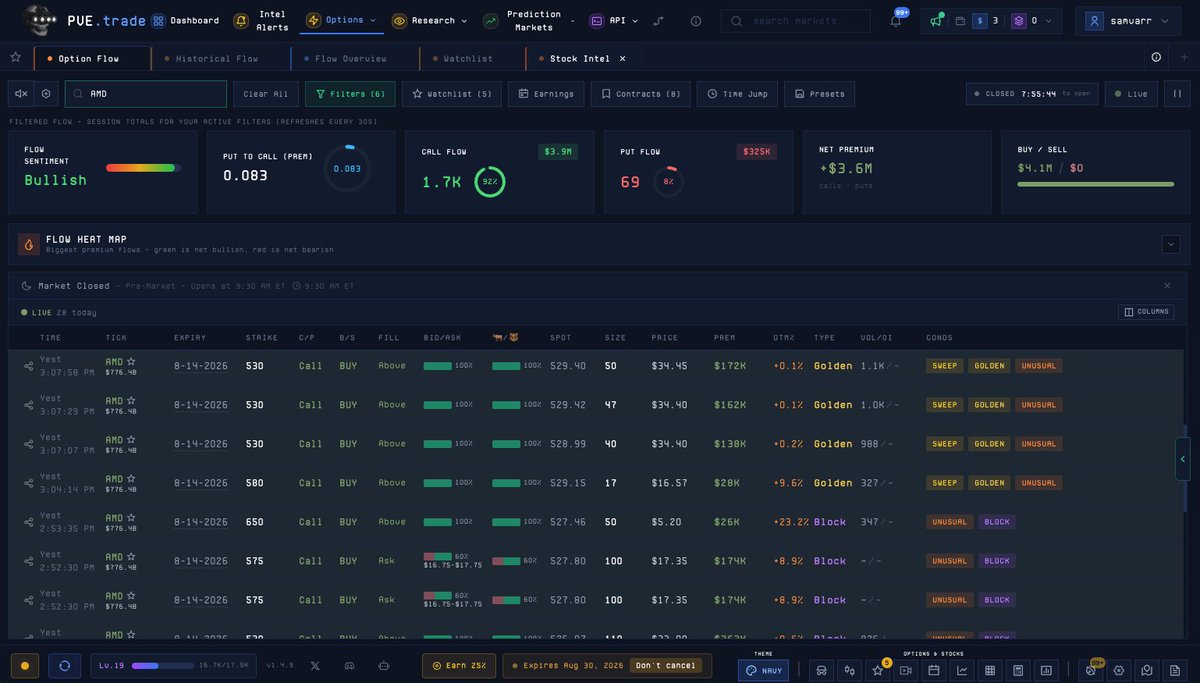This screenshot has height=683, width=1200.
Task: Open the Dashboard page
Action: coord(185,20)
